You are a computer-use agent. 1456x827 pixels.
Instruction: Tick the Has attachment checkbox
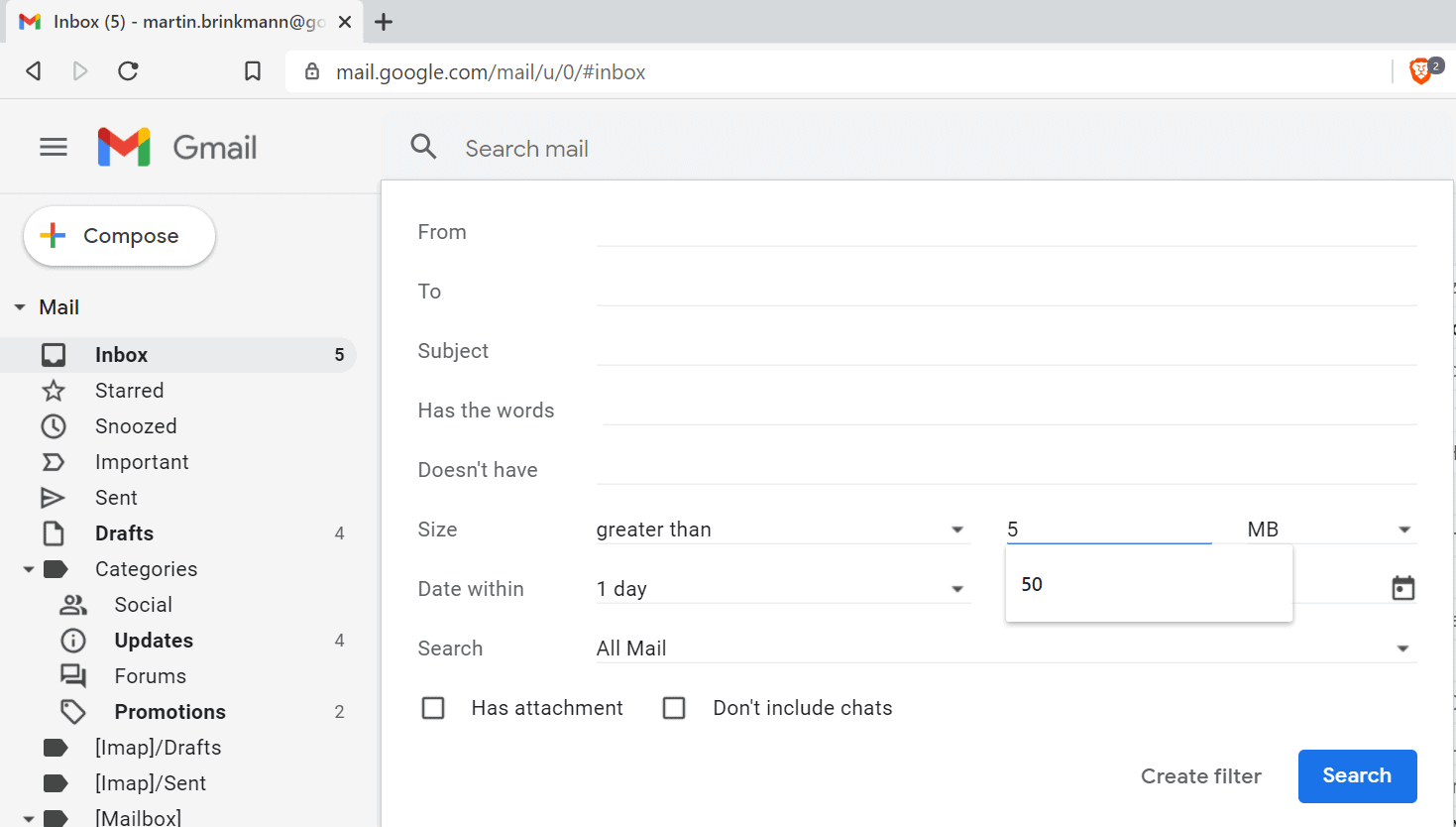(433, 708)
